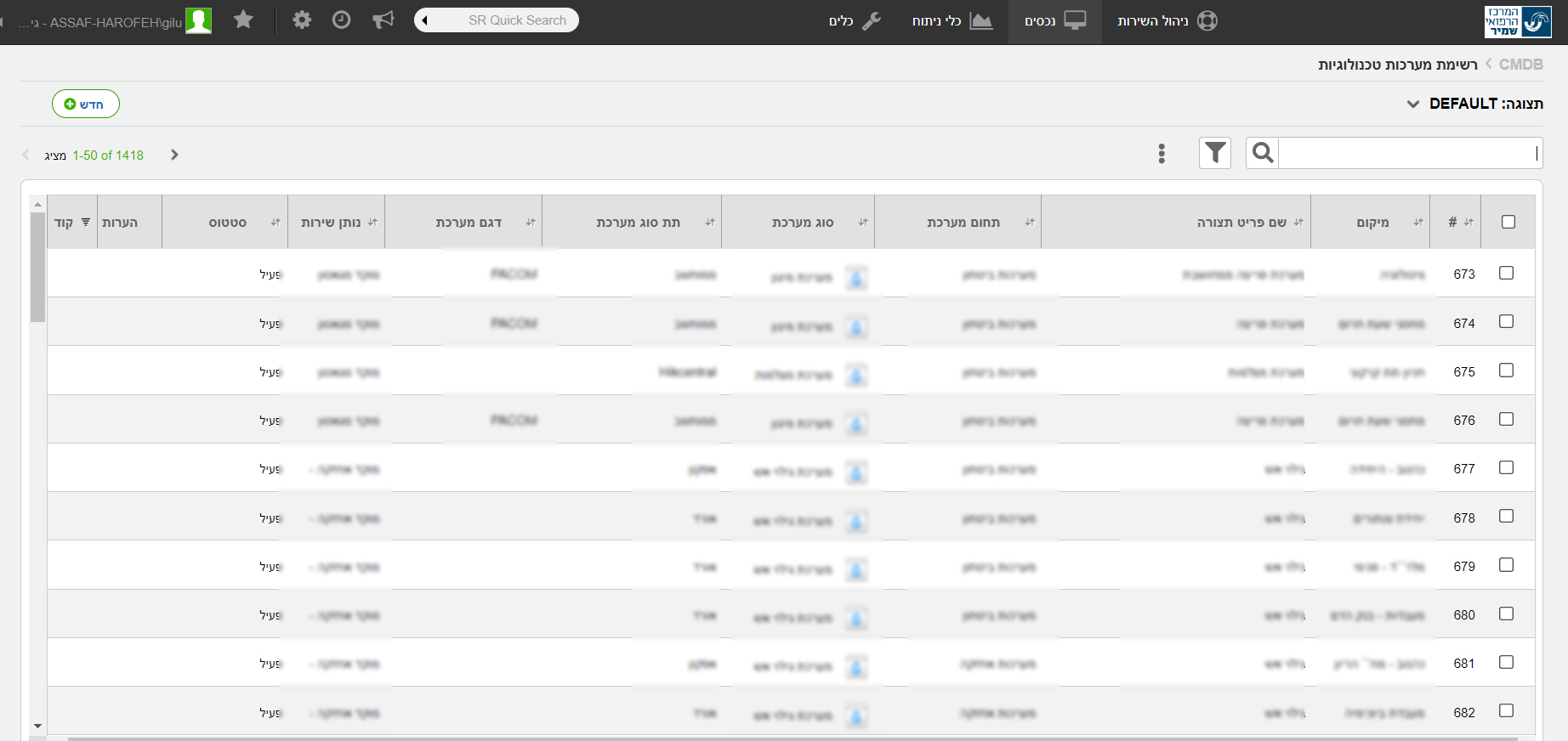Click row number 682

tap(1464, 712)
